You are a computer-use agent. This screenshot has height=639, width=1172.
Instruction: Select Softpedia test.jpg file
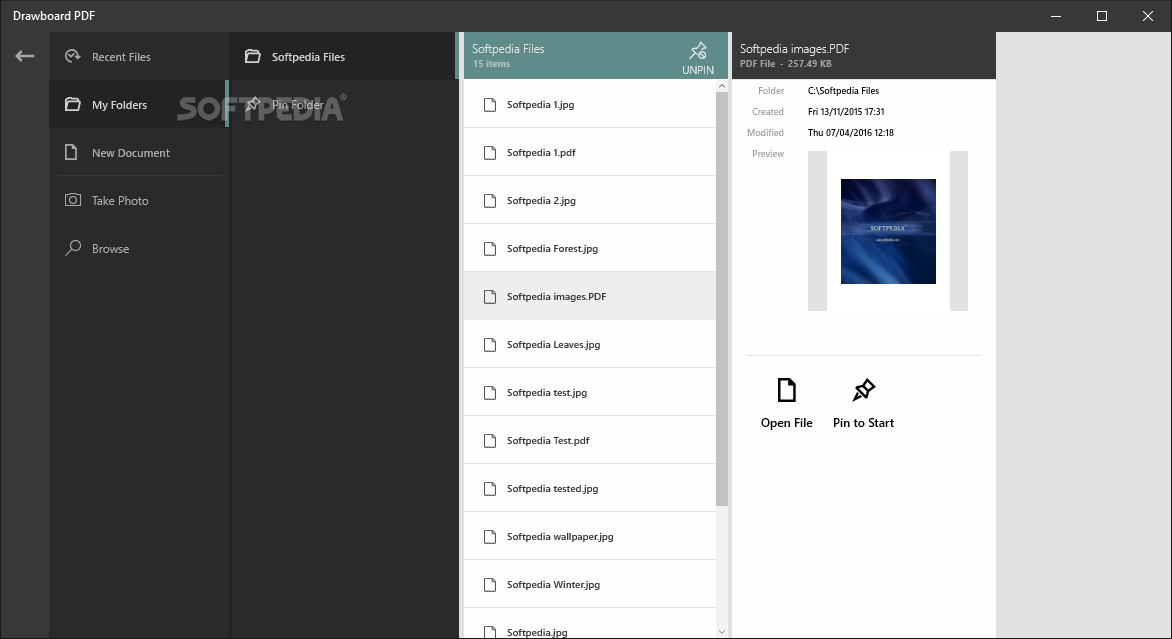[590, 392]
